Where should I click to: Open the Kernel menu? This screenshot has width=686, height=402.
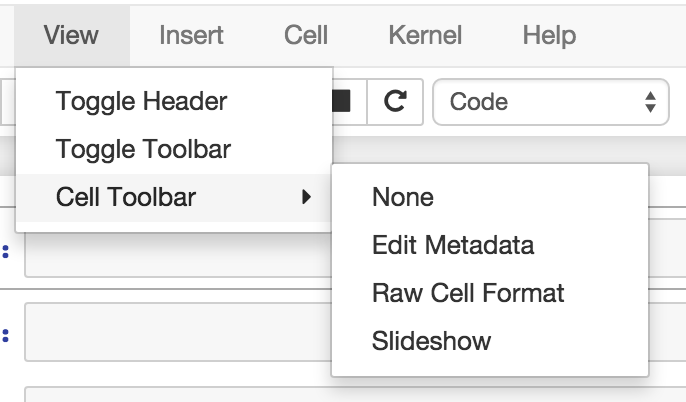click(x=424, y=36)
